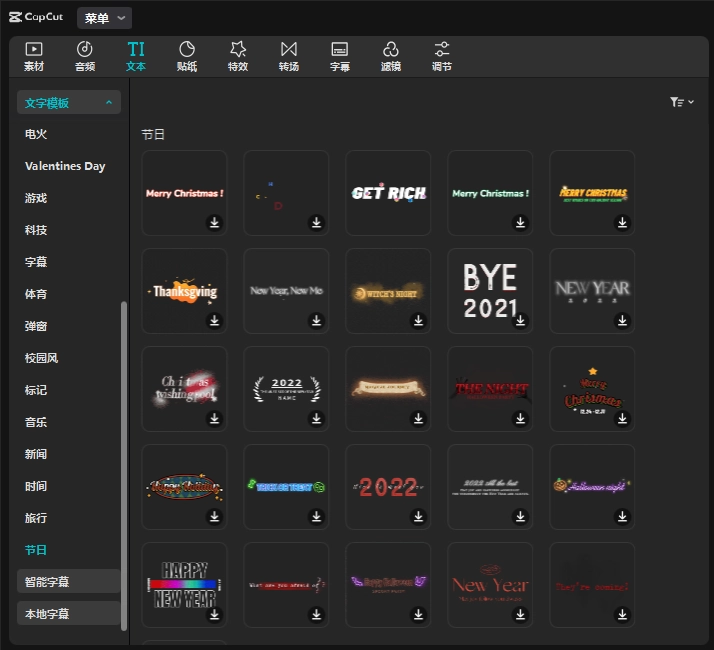This screenshot has height=650, width=714.
Task: Click the CapCut logo
Action: [36, 17]
